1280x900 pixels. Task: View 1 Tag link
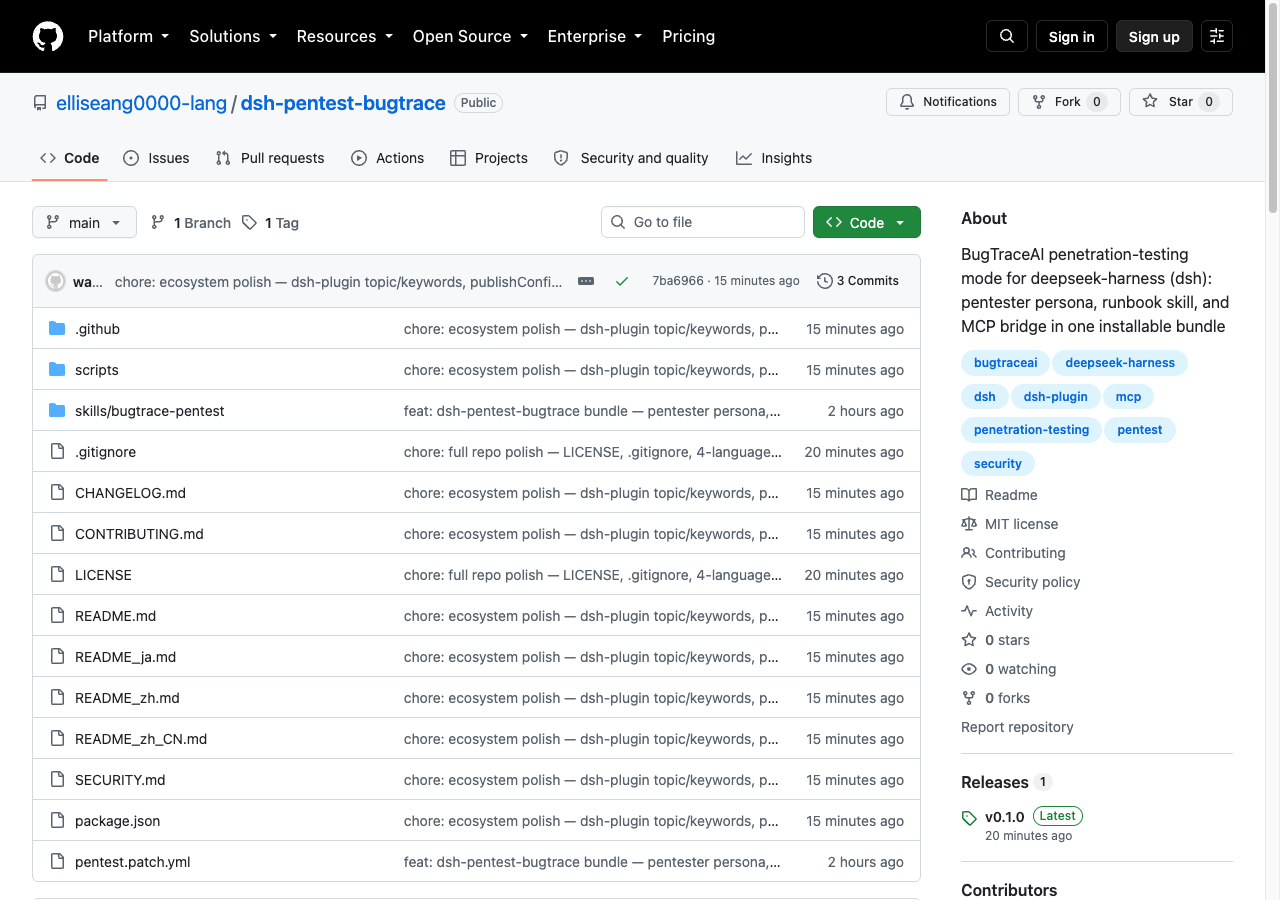pyautogui.click(x=270, y=223)
